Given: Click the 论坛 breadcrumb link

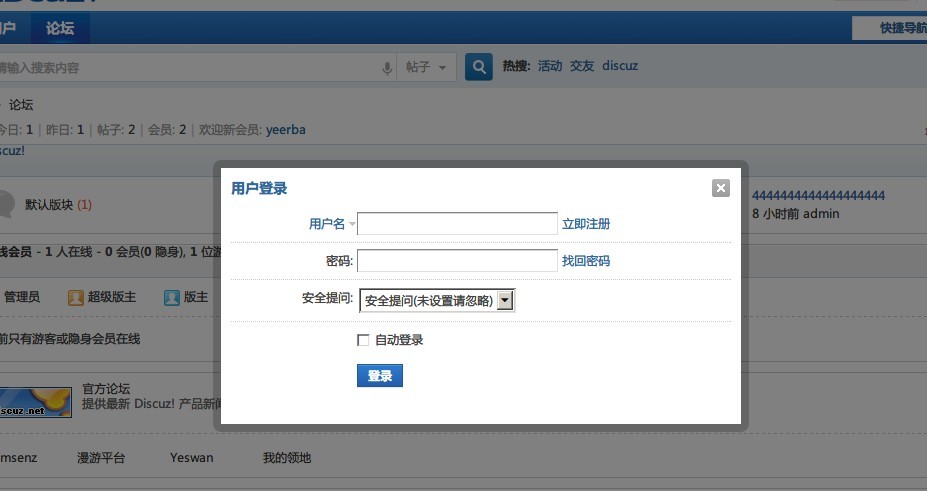Looking at the screenshot, I should tap(21, 105).
